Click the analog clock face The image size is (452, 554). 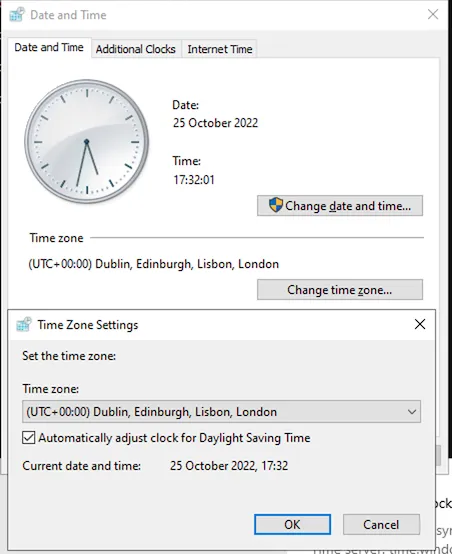[x=87, y=141]
